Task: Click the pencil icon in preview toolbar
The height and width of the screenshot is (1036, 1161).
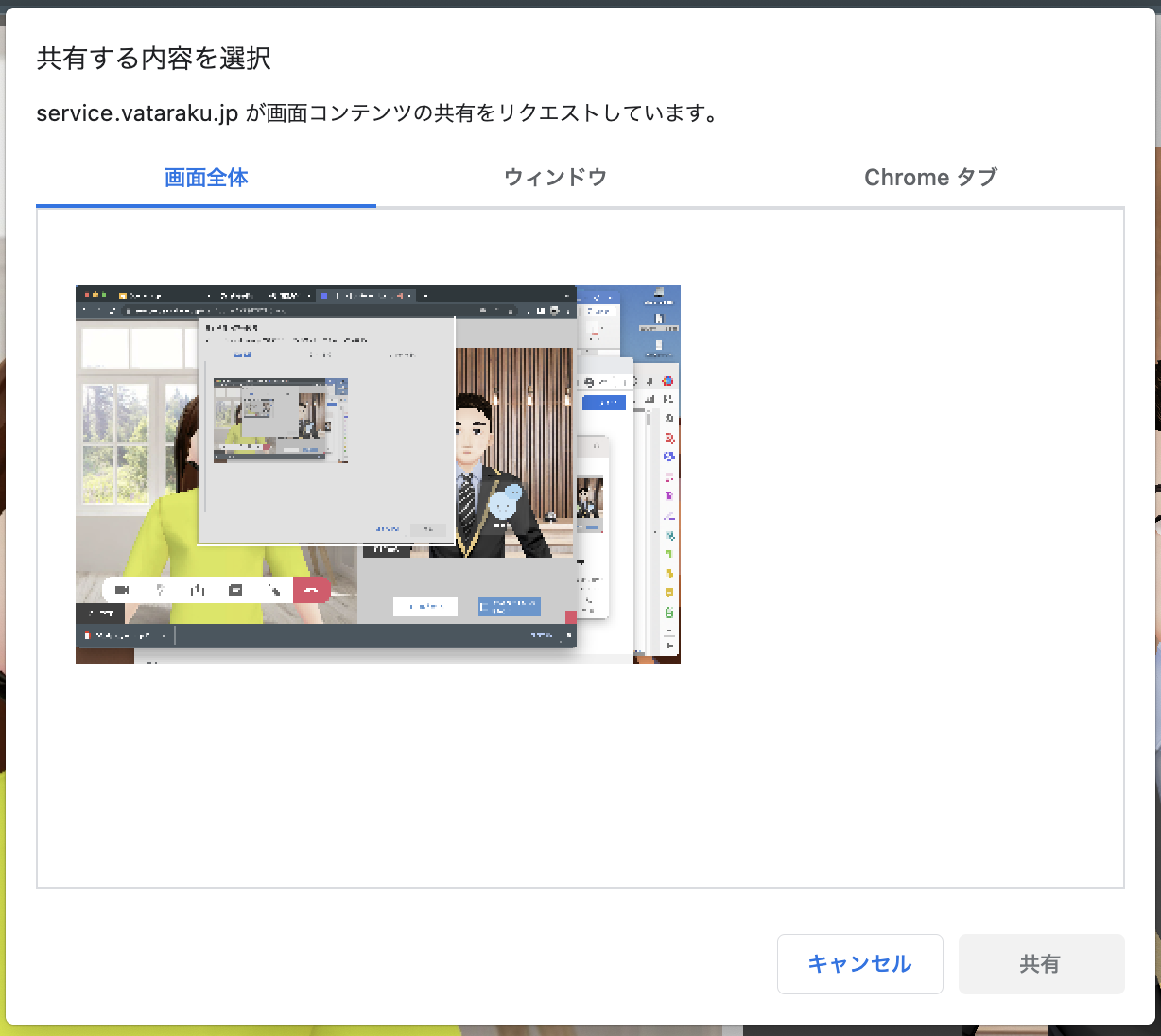Action: click(x=274, y=590)
